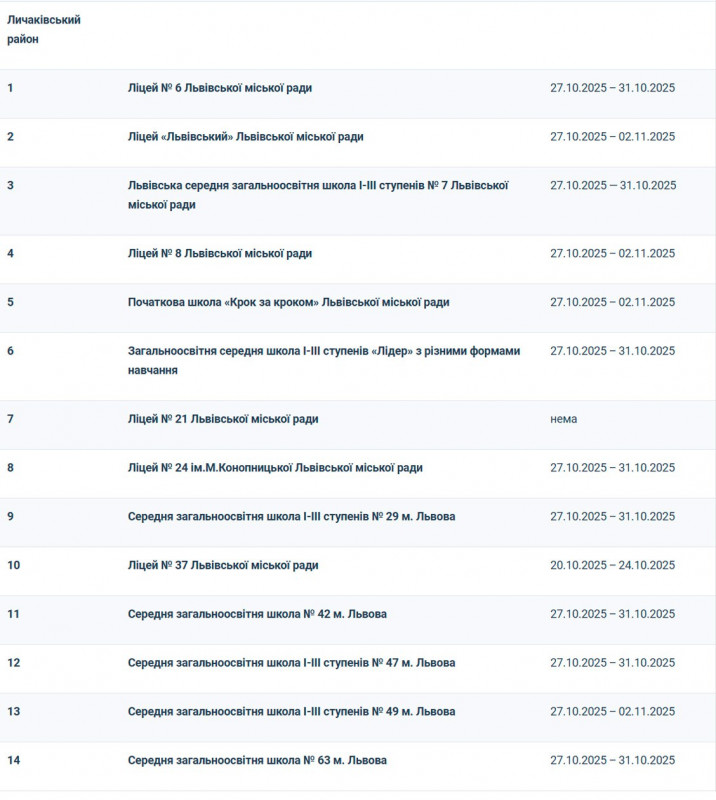Select the school № 7 name text
Image resolution: width=716 pixels, height=800 pixels.
[x=318, y=195]
